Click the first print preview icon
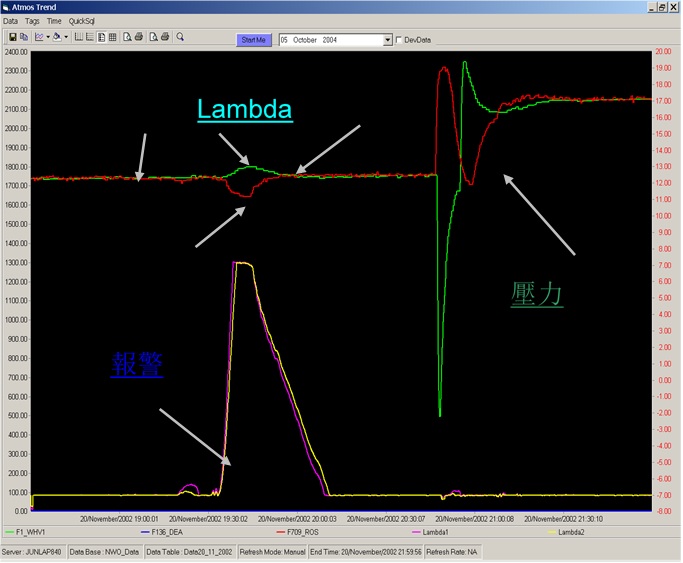683x563 pixels. pos(126,38)
